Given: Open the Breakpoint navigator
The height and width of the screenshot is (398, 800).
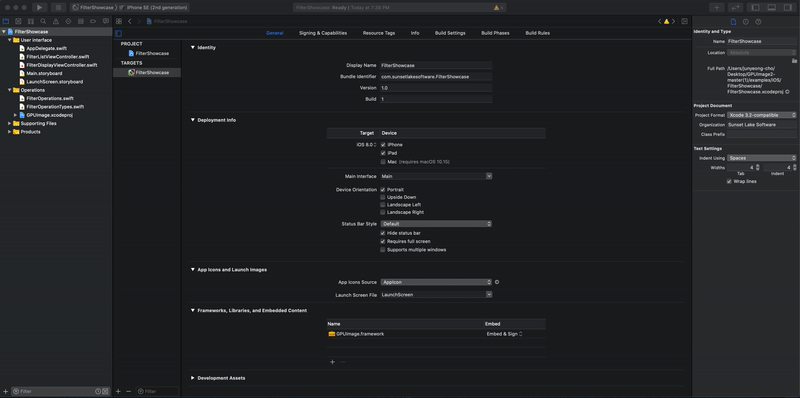Looking at the screenshot, I should [93, 21].
